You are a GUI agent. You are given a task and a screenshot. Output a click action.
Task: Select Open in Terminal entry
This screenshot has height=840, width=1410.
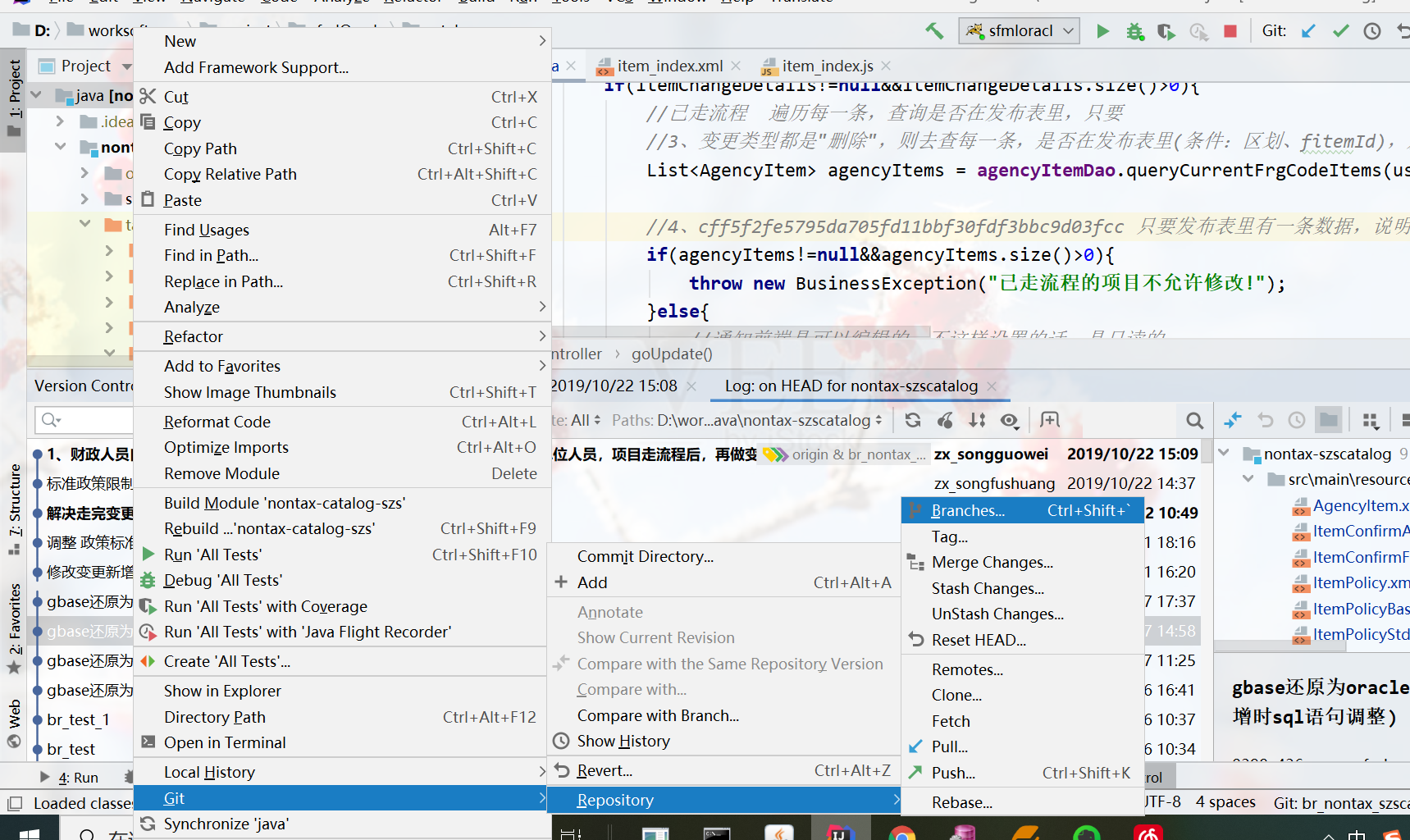click(x=343, y=742)
